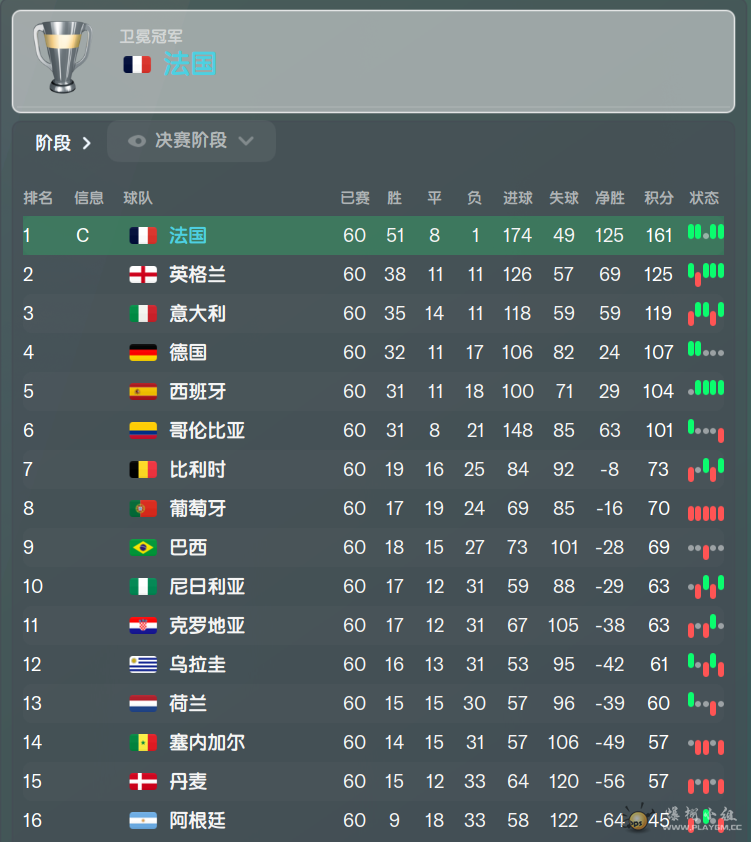Open the 法国 team link in the champion banner

pos(190,64)
